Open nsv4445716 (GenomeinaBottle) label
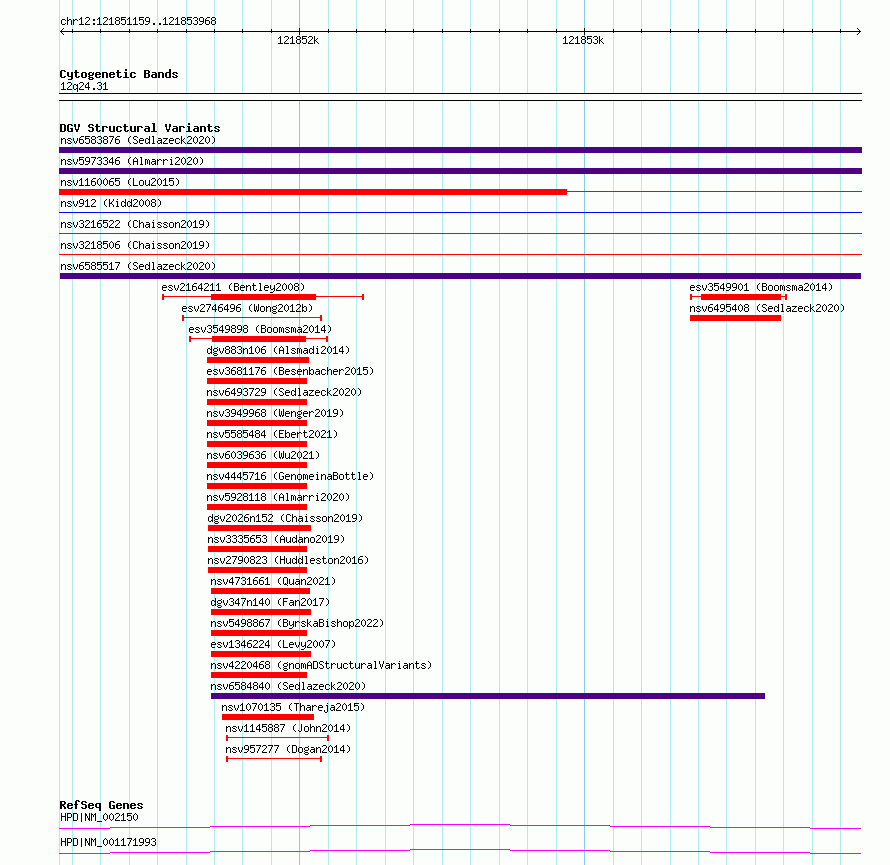This screenshot has height=865, width=890. coord(290,476)
